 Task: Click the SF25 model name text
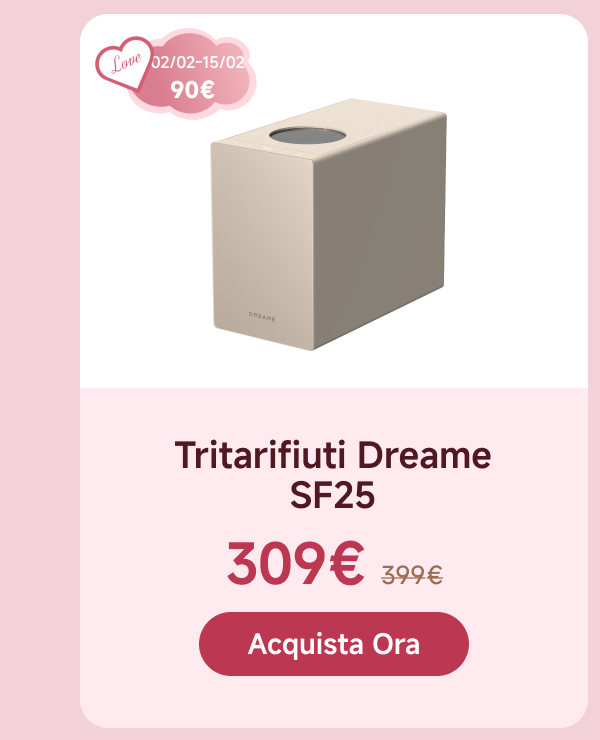(333, 494)
